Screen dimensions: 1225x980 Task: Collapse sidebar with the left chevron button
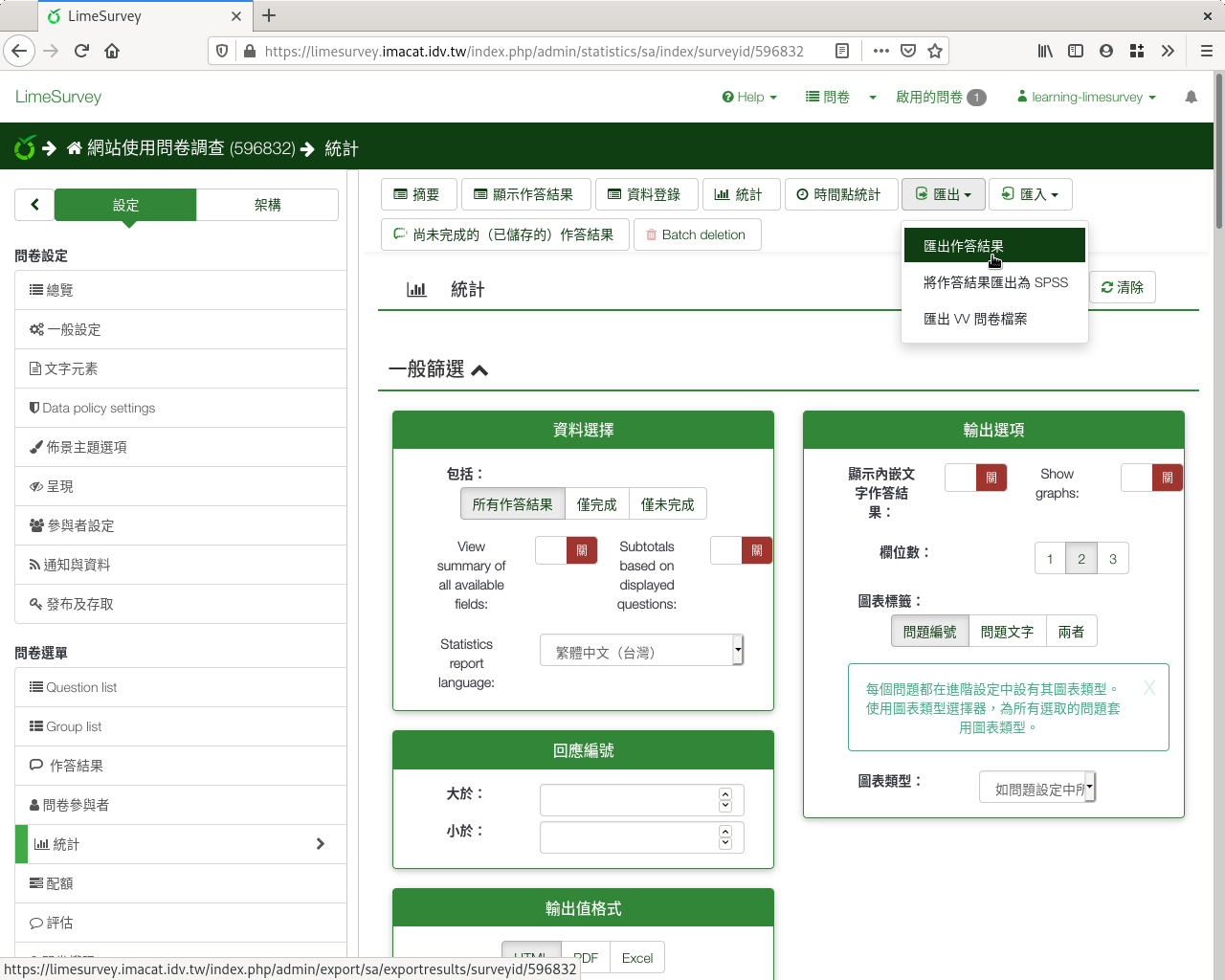34,204
